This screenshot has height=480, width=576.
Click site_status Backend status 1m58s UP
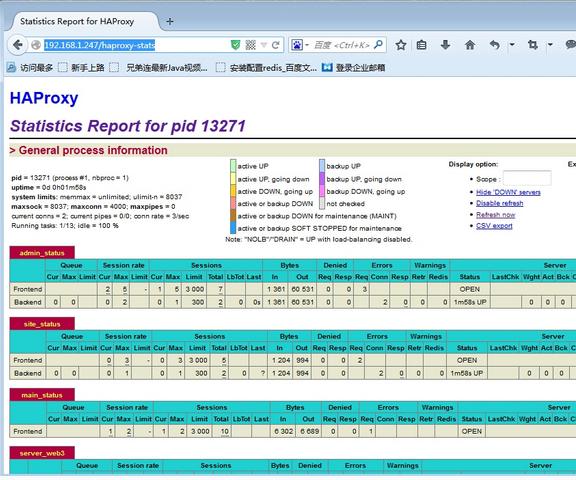467,373
